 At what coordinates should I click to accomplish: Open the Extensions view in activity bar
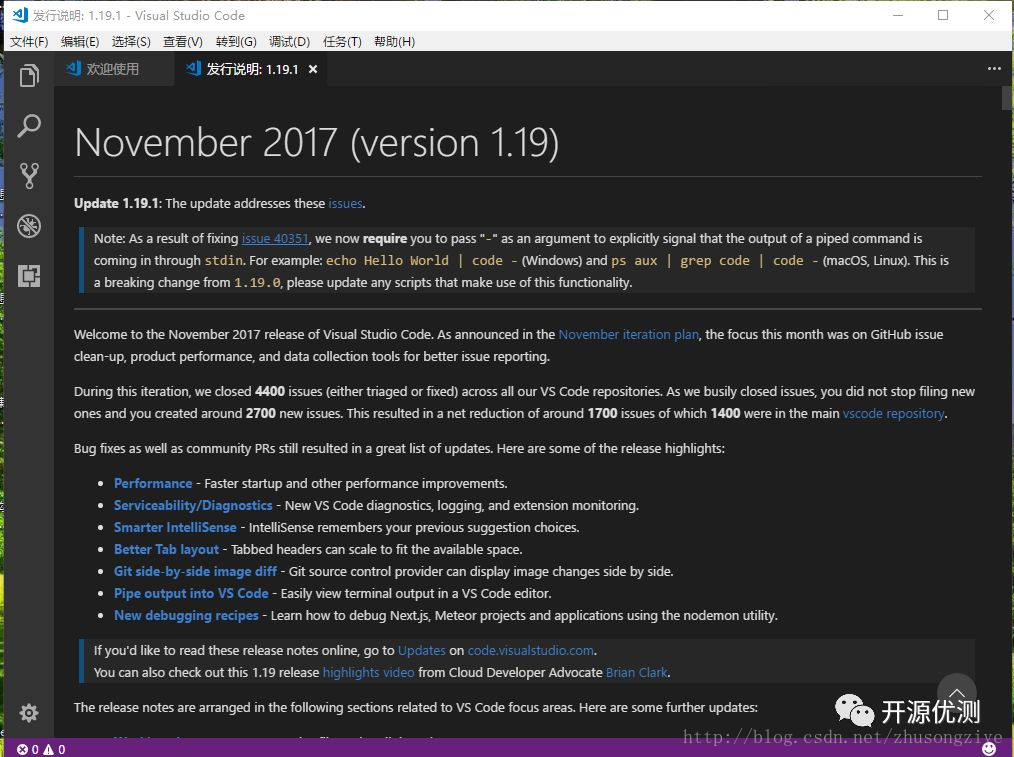(x=29, y=276)
